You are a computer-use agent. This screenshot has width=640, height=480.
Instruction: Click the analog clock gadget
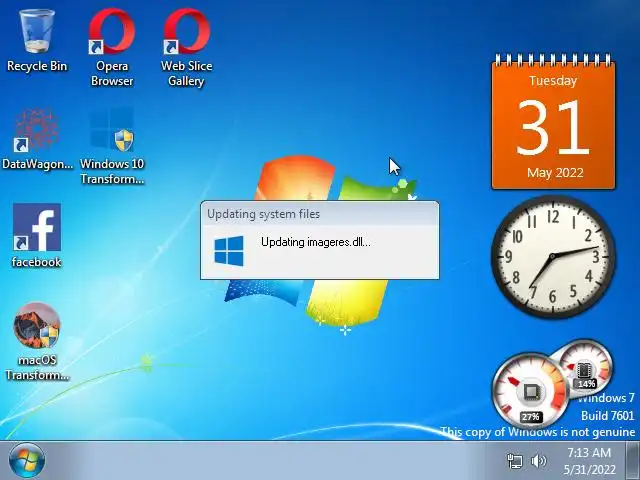coord(553,256)
